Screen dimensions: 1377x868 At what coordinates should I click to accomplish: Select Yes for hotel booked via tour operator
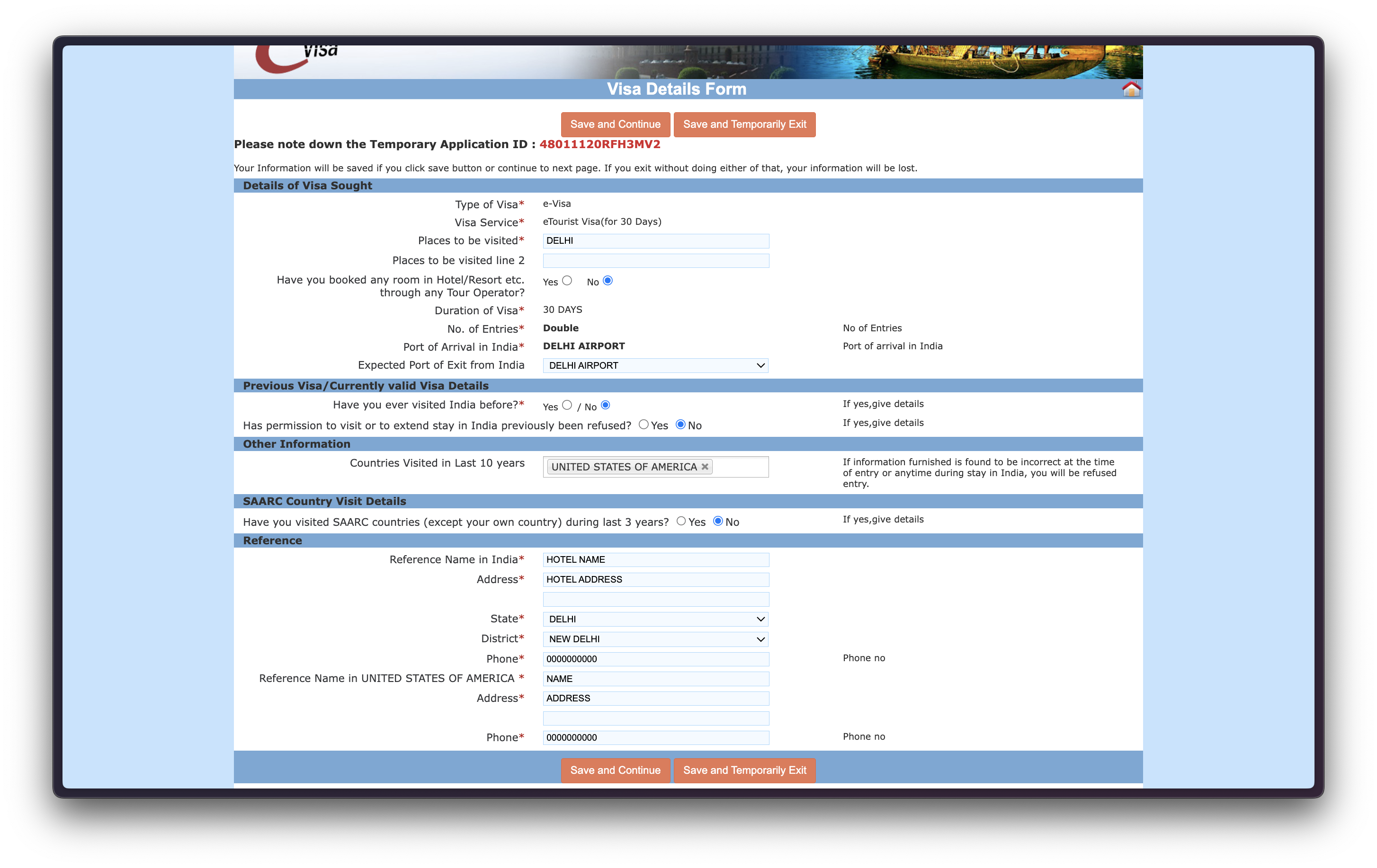click(x=567, y=281)
